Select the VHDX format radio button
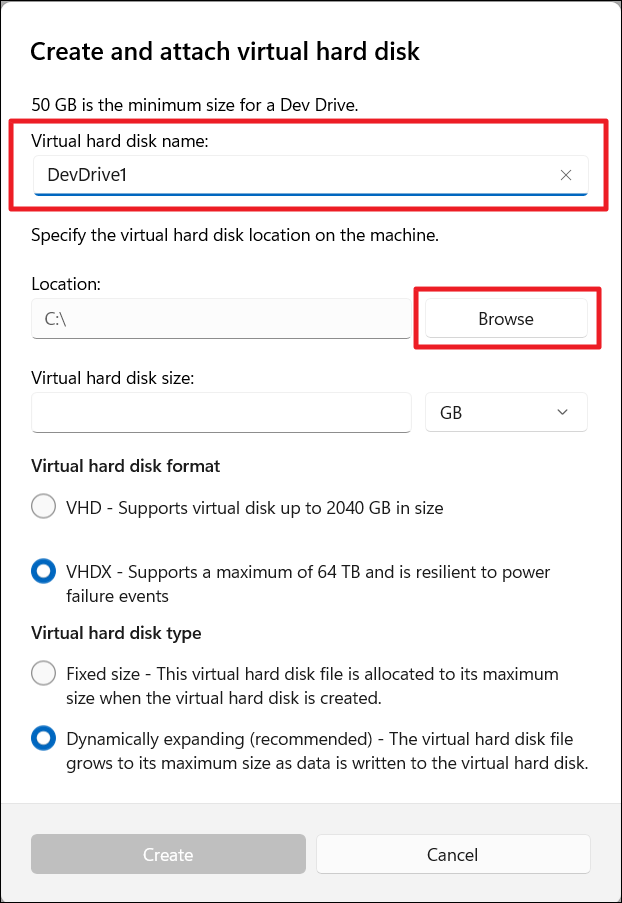Screen dimensions: 622x903 point(44,572)
